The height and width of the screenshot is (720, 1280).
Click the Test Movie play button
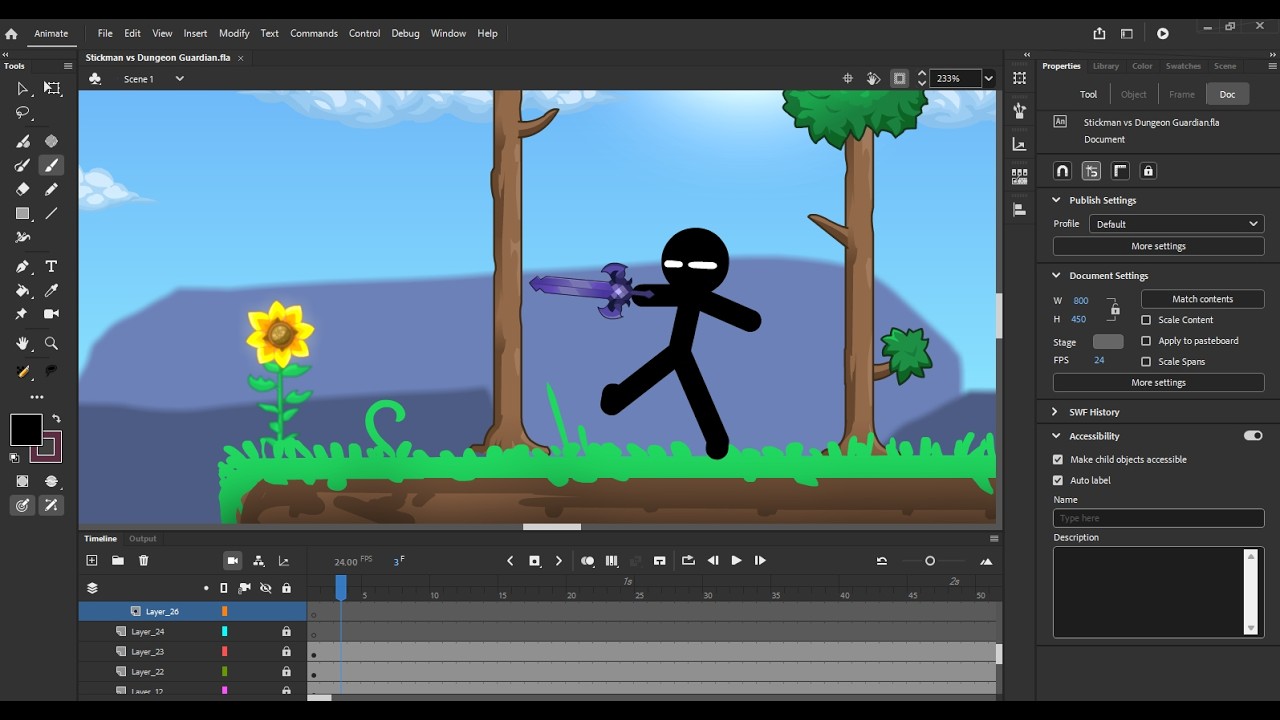[1162, 33]
